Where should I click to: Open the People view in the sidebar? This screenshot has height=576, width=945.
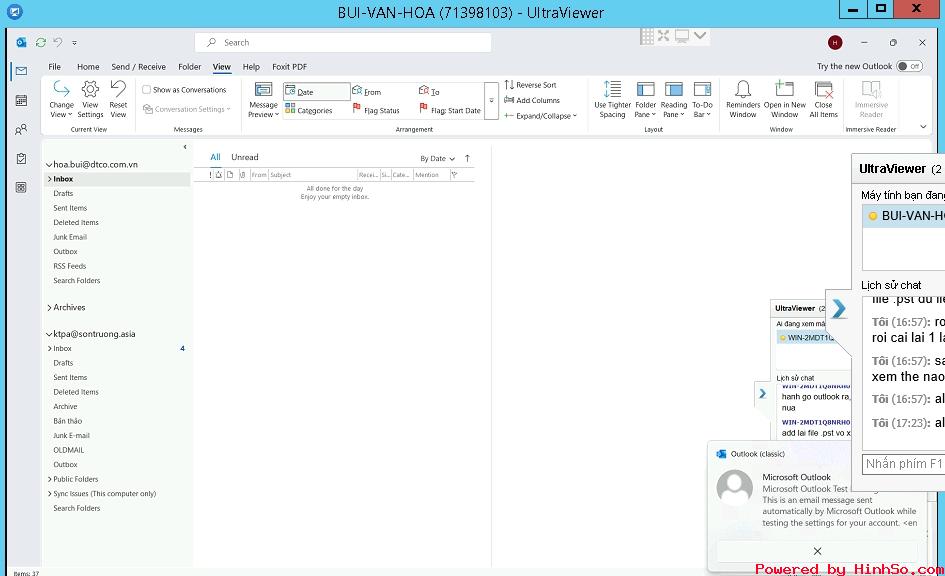click(x=21, y=130)
